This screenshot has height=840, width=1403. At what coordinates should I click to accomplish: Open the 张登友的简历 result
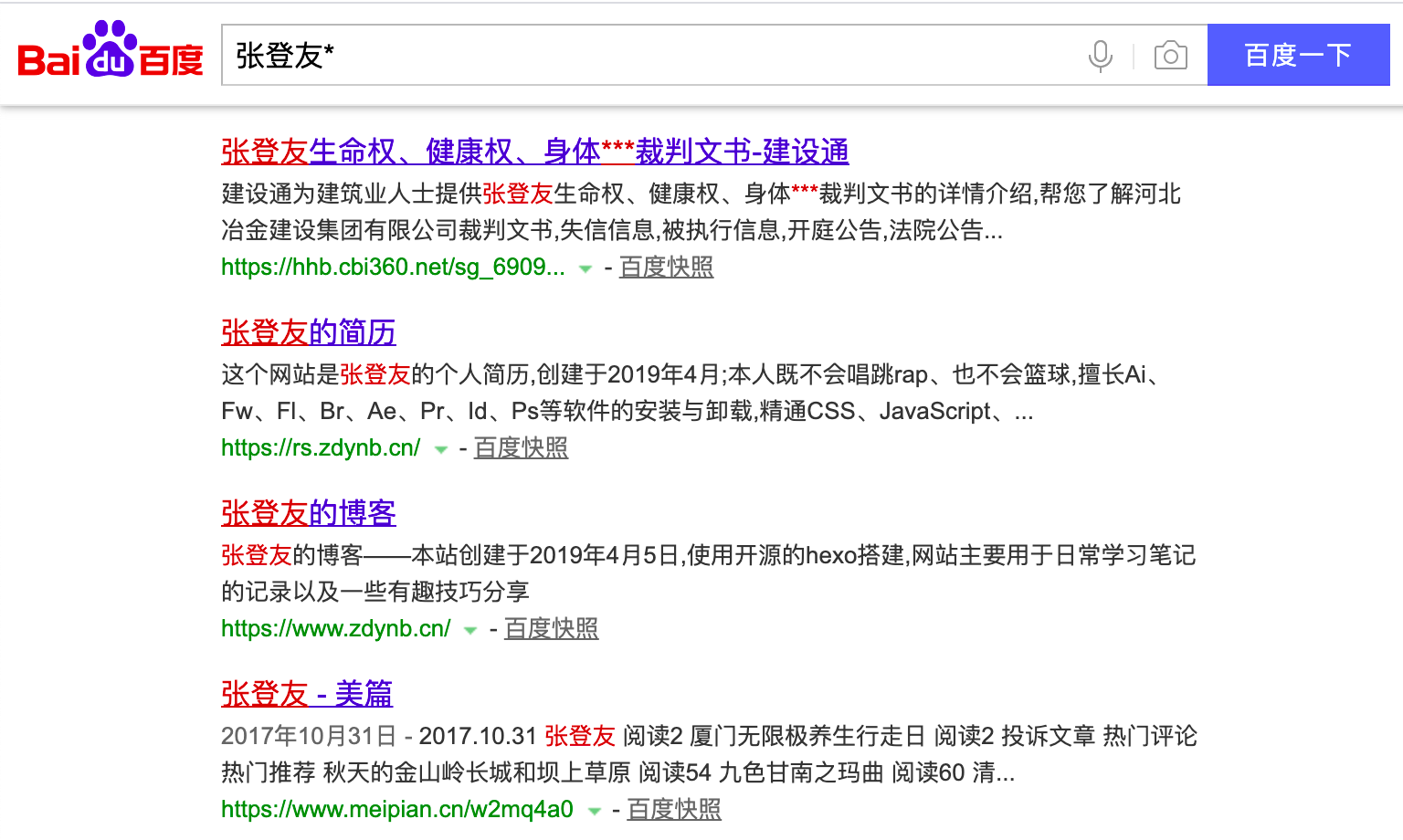[x=309, y=332]
